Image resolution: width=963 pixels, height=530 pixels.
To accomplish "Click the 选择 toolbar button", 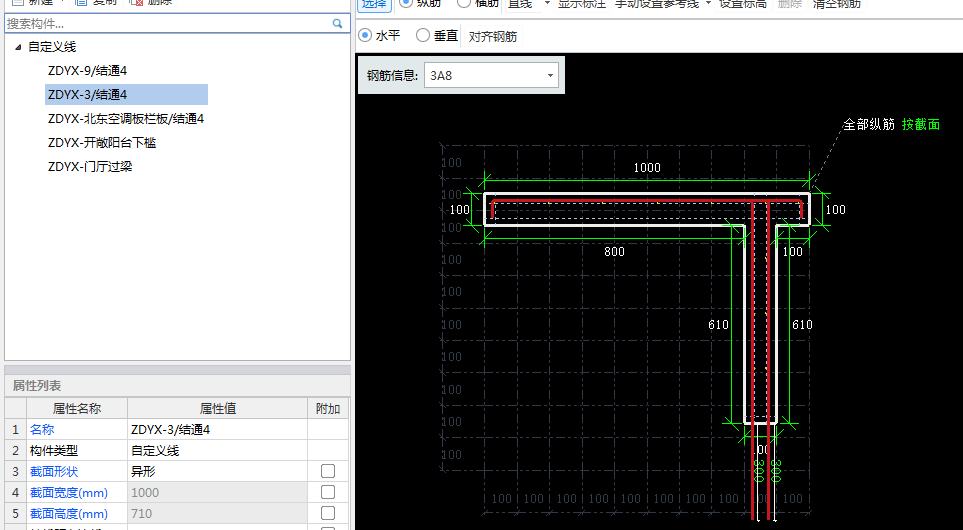I will tap(374, 4).
